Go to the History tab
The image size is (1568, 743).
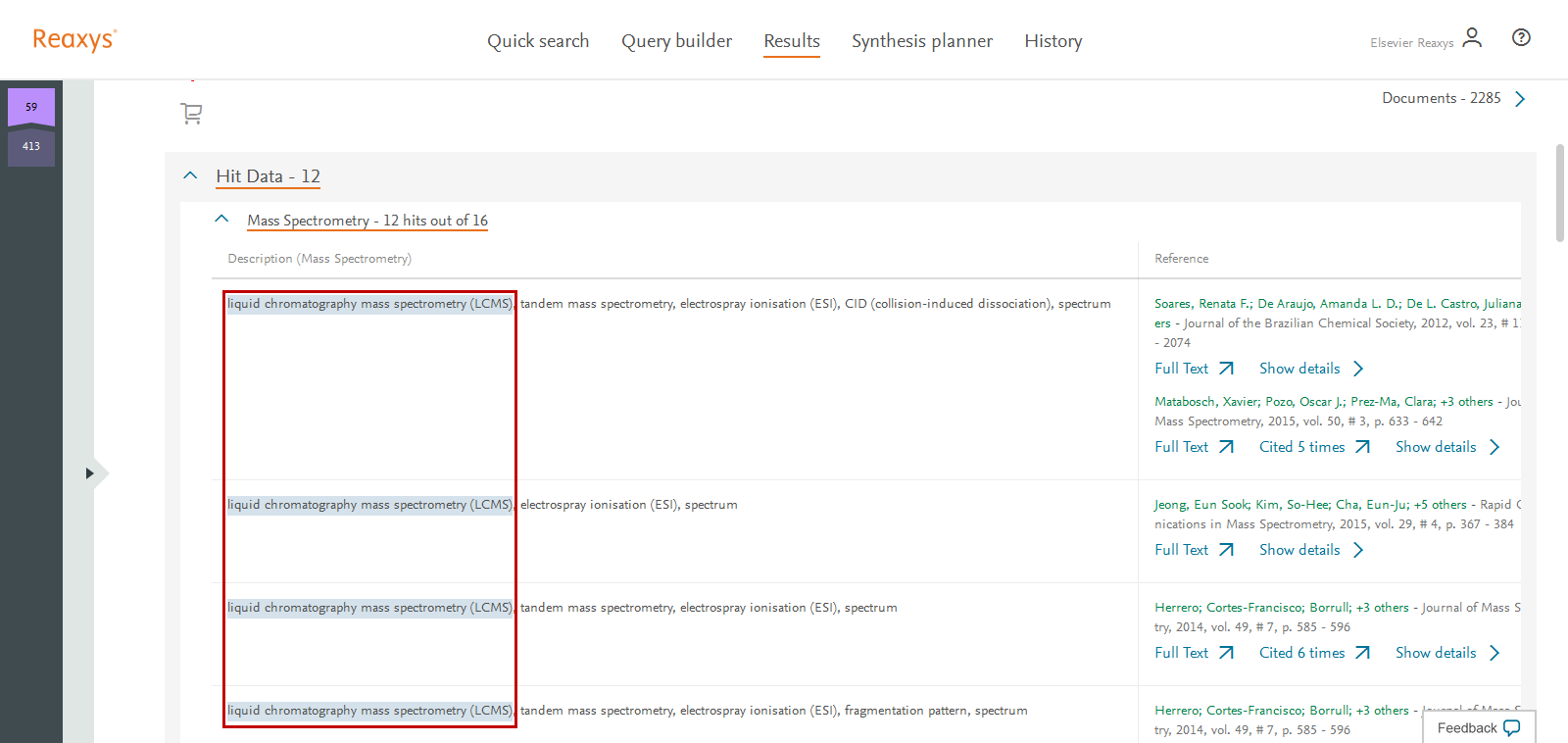click(x=1053, y=41)
